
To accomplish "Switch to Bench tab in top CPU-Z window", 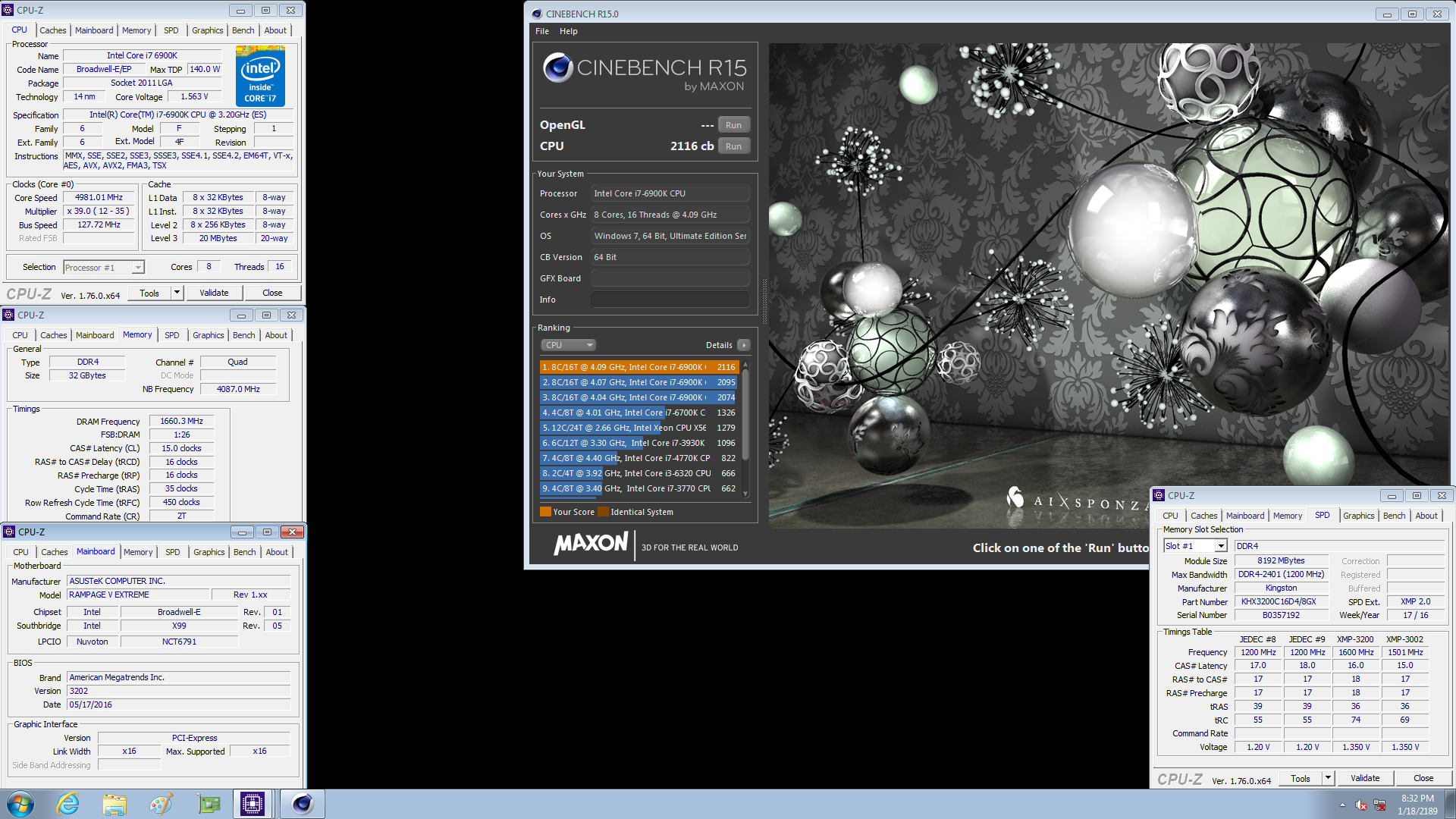I will (243, 30).
